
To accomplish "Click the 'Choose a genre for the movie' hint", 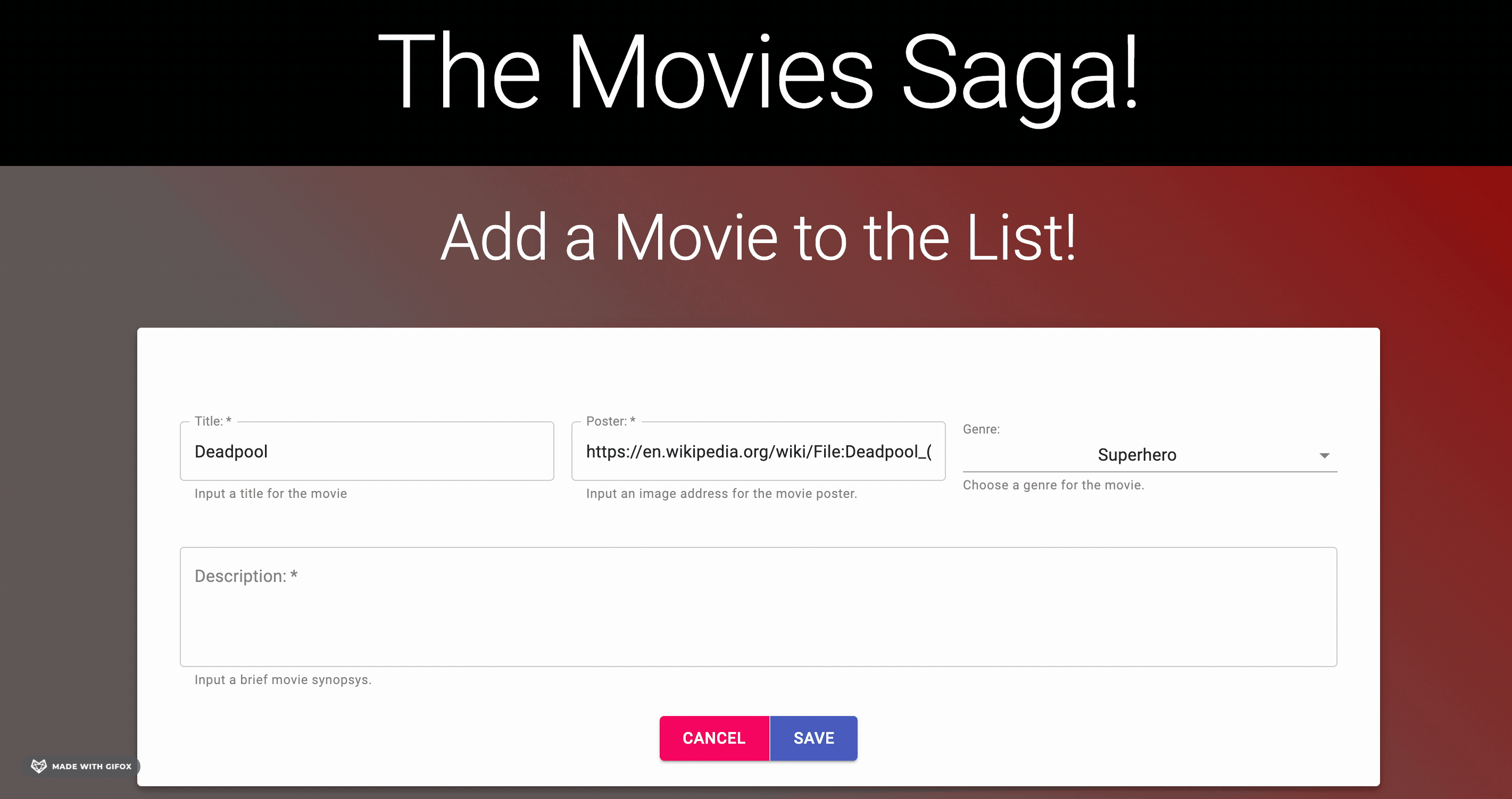I will click(1053, 485).
